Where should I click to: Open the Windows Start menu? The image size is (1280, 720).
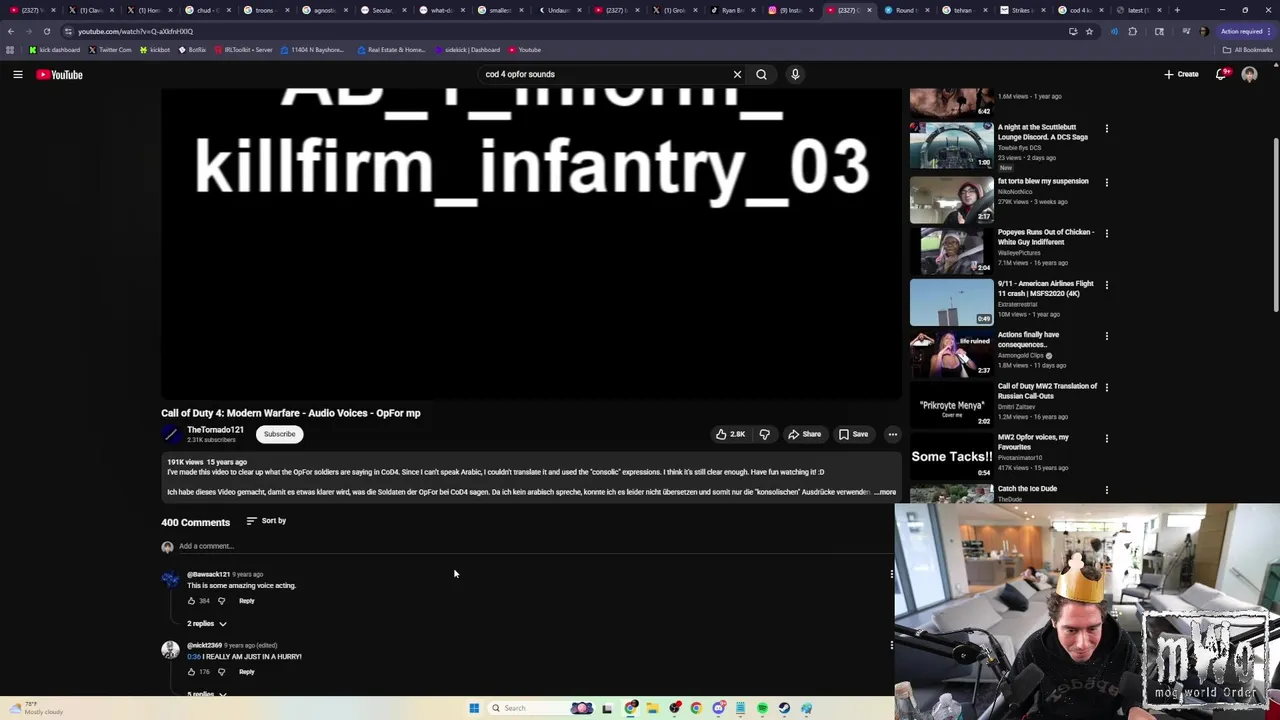(x=474, y=708)
